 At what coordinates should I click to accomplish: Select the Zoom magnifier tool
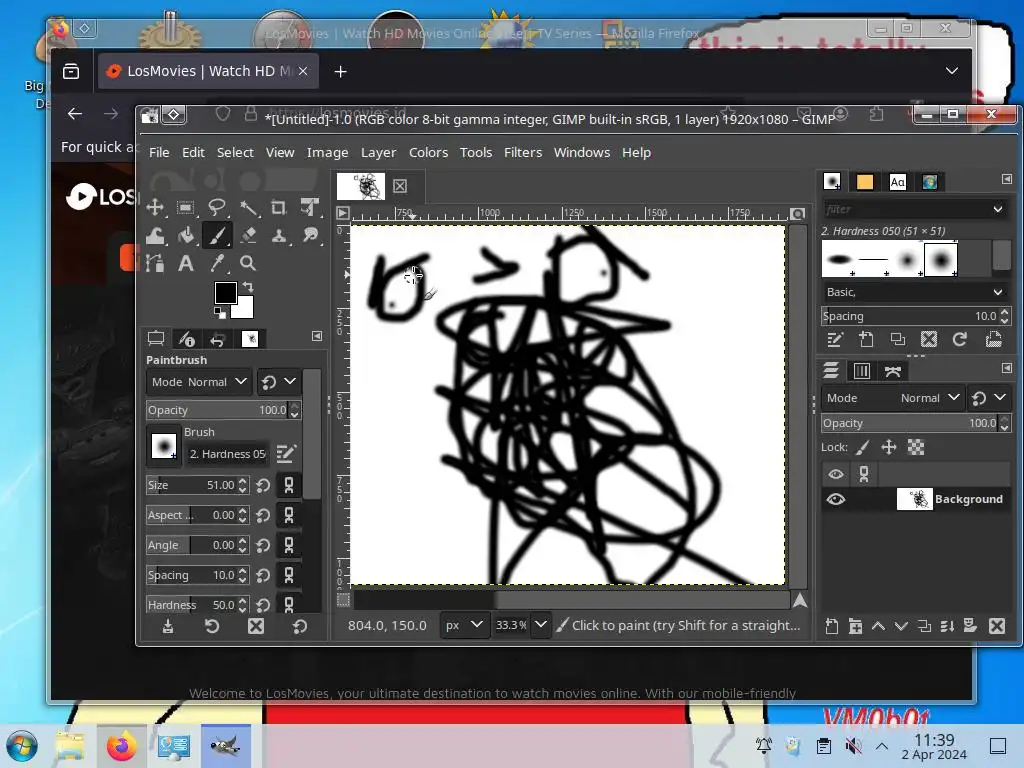click(248, 263)
